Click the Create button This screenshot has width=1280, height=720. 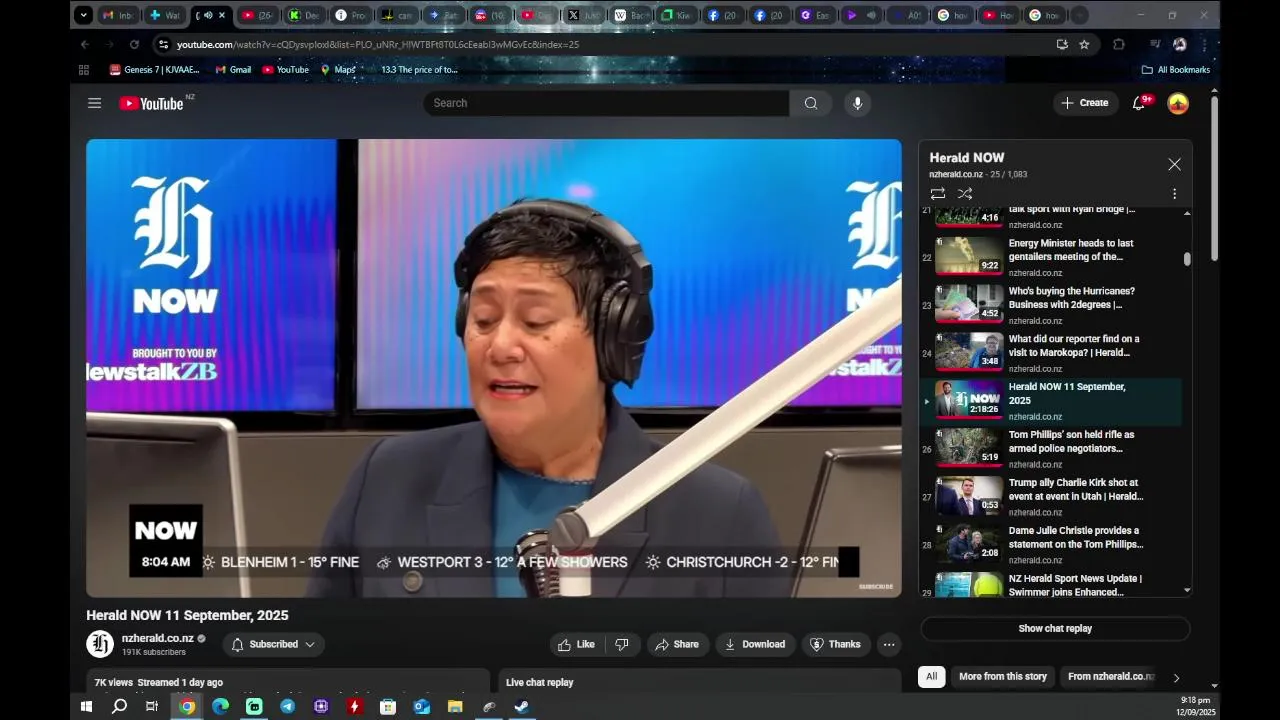pos(1085,103)
